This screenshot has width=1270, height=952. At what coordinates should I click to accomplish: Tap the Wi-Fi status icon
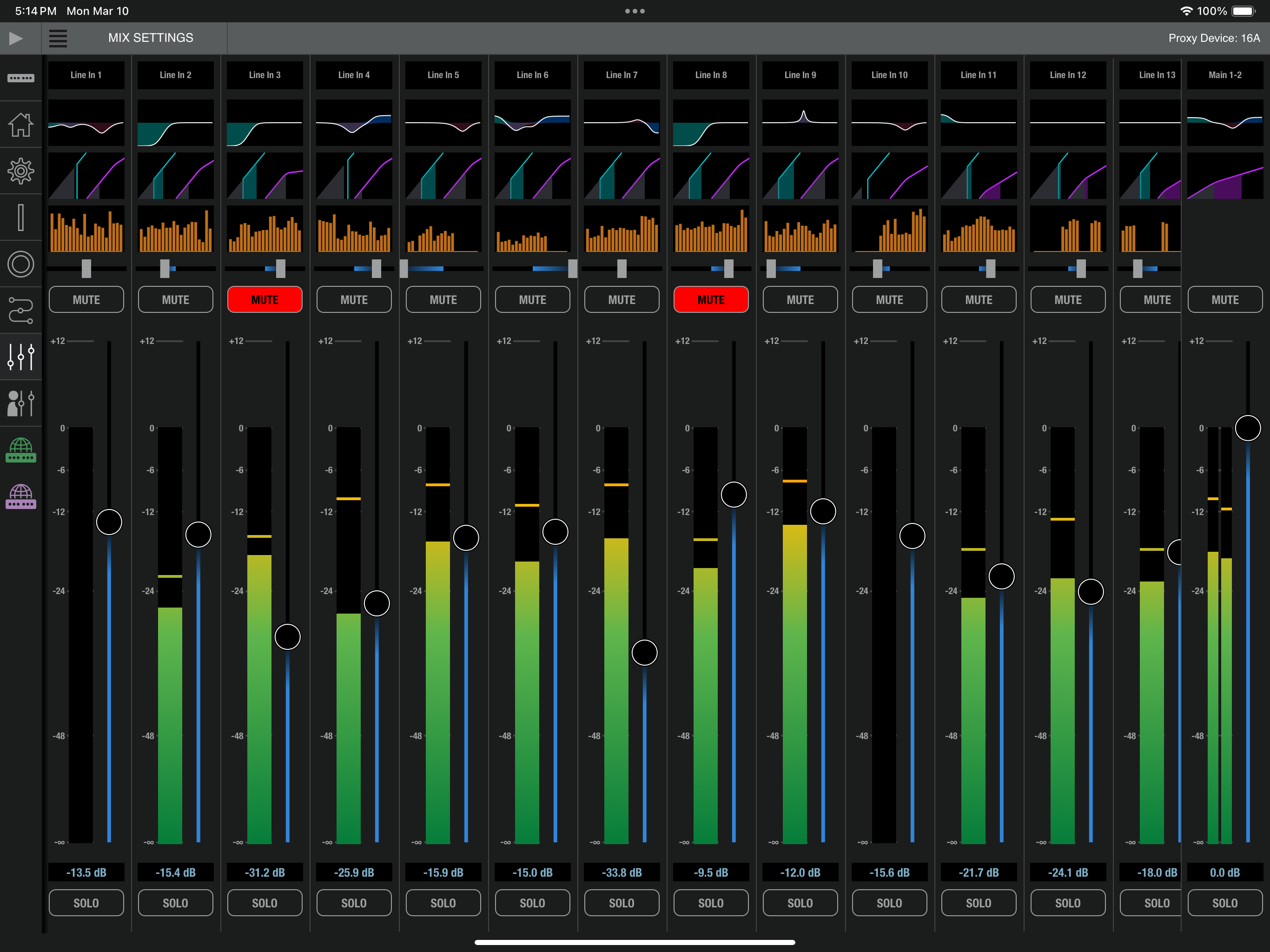coord(1186,11)
